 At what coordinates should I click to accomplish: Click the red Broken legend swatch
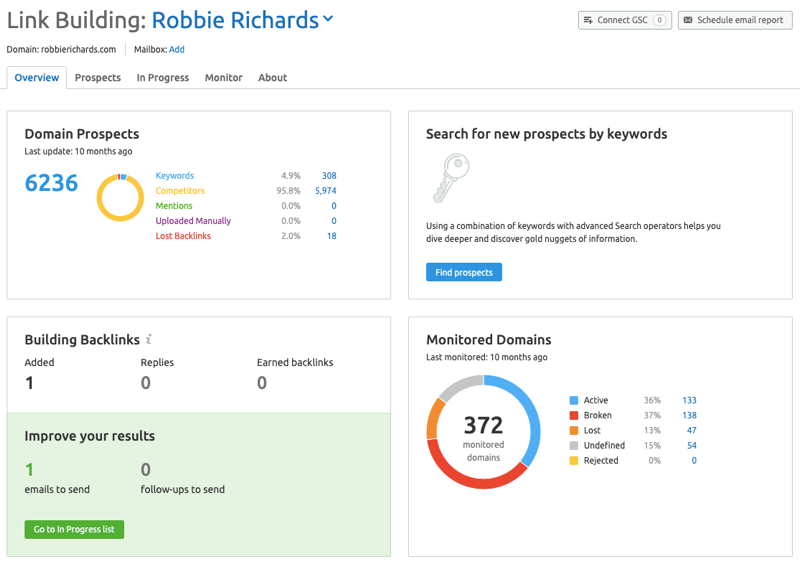point(573,416)
